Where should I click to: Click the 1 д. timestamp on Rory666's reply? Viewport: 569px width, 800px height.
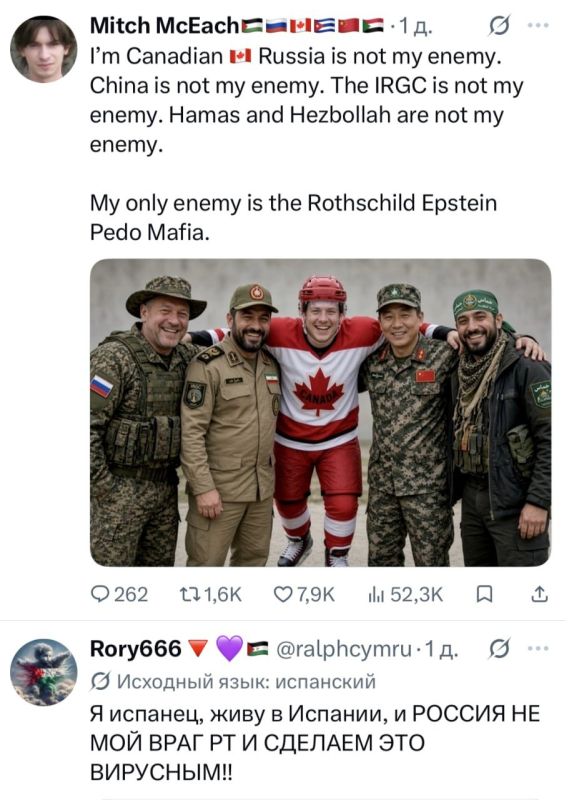(x=442, y=649)
